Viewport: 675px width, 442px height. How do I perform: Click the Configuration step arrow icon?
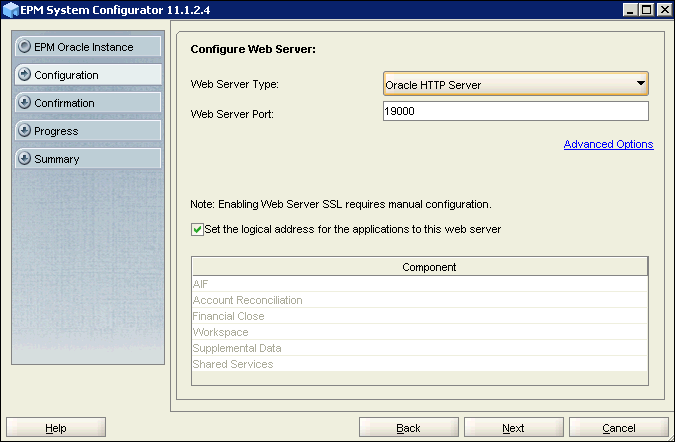click(x=25, y=74)
